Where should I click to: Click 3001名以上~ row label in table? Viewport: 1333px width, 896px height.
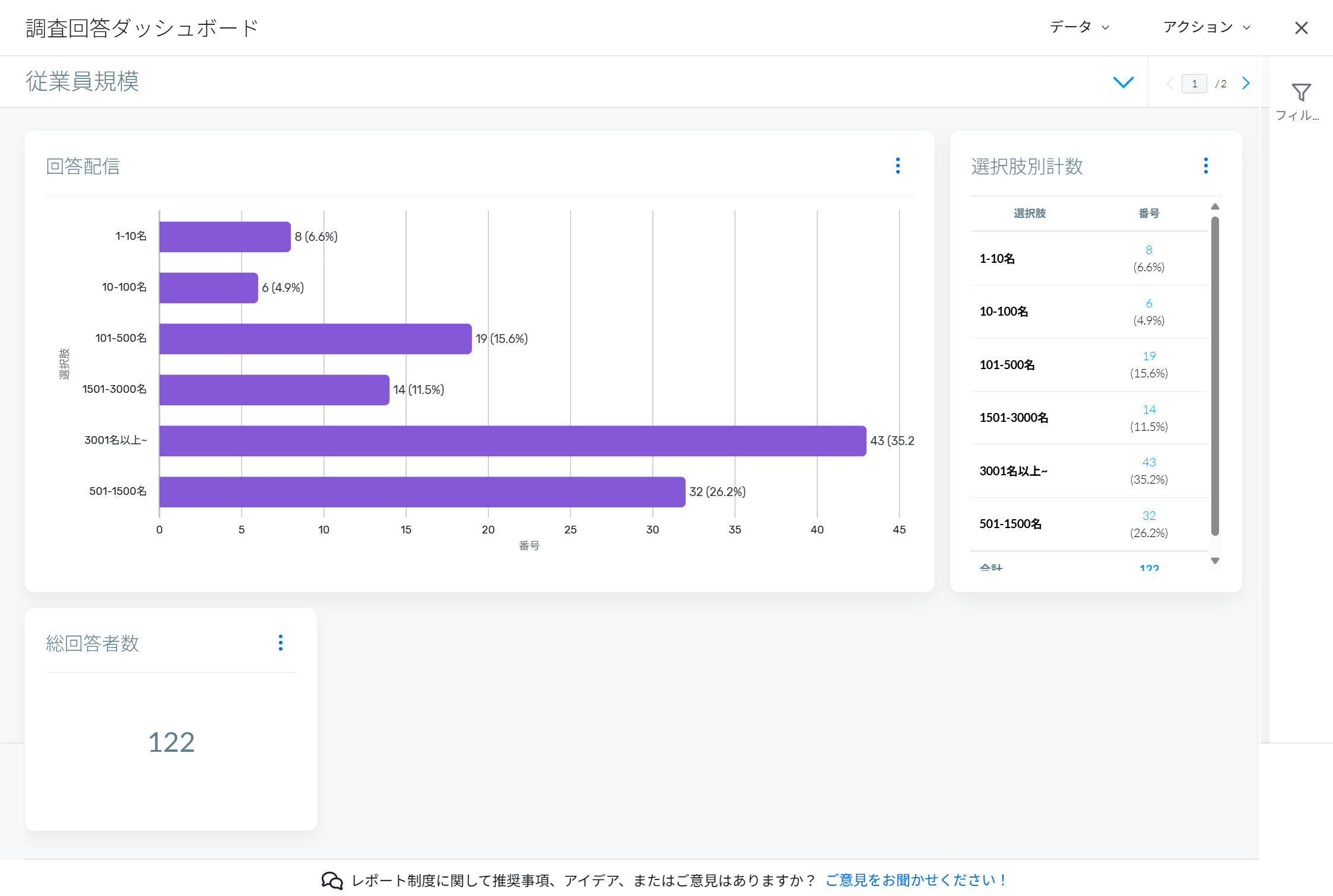(1014, 471)
